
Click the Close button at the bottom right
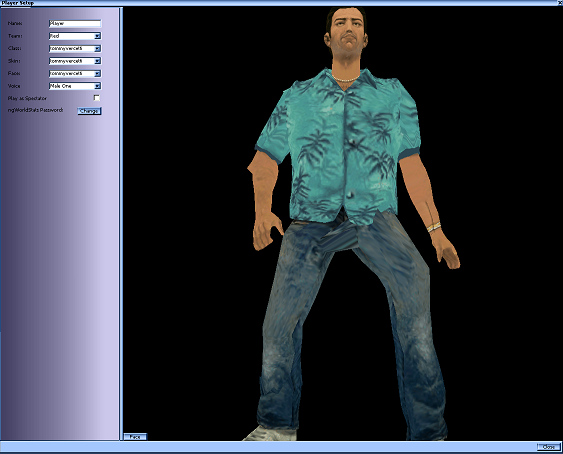[x=549, y=447]
